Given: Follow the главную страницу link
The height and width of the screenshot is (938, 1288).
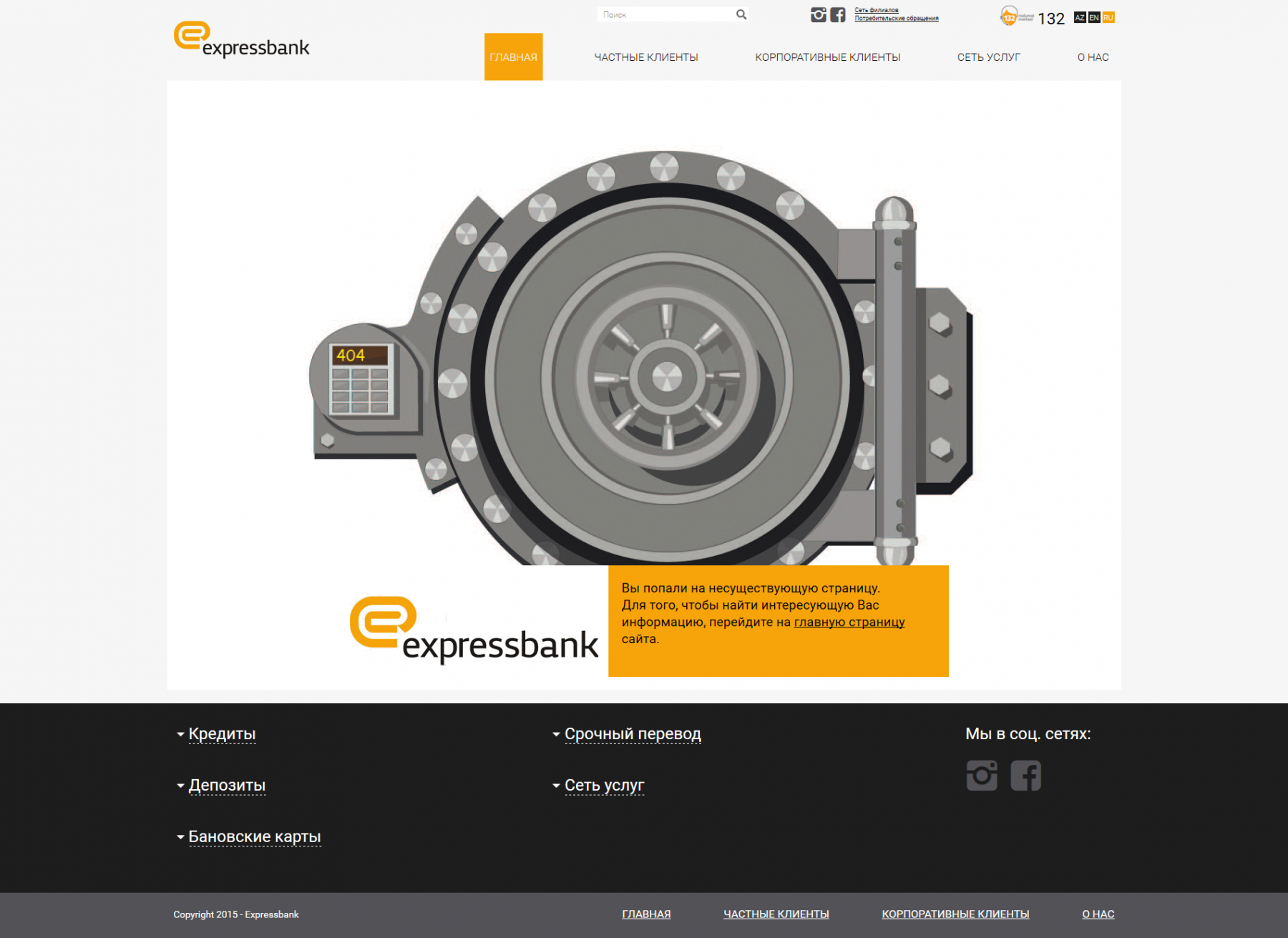Looking at the screenshot, I should click(849, 622).
